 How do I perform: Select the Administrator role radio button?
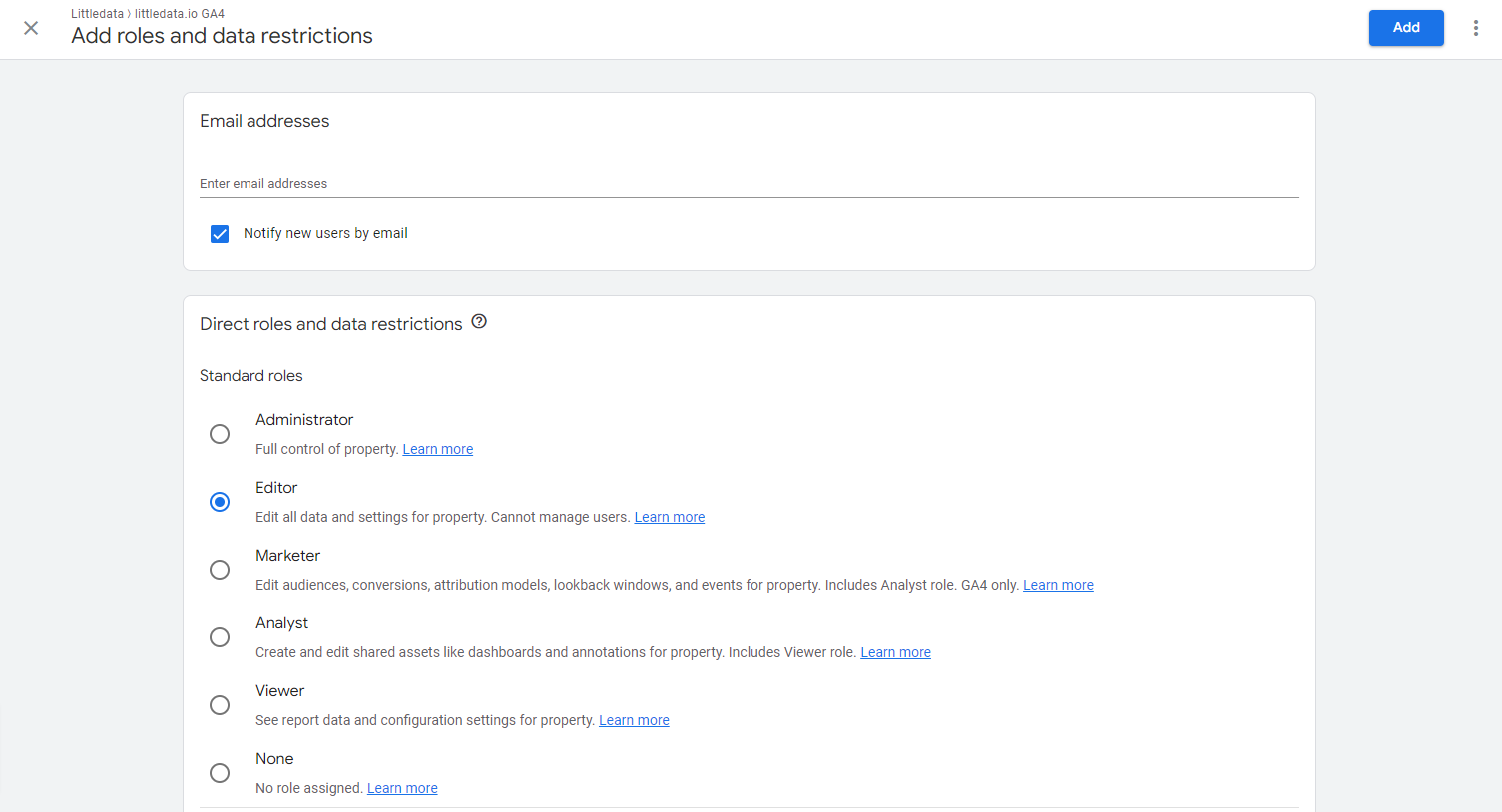tap(220, 434)
